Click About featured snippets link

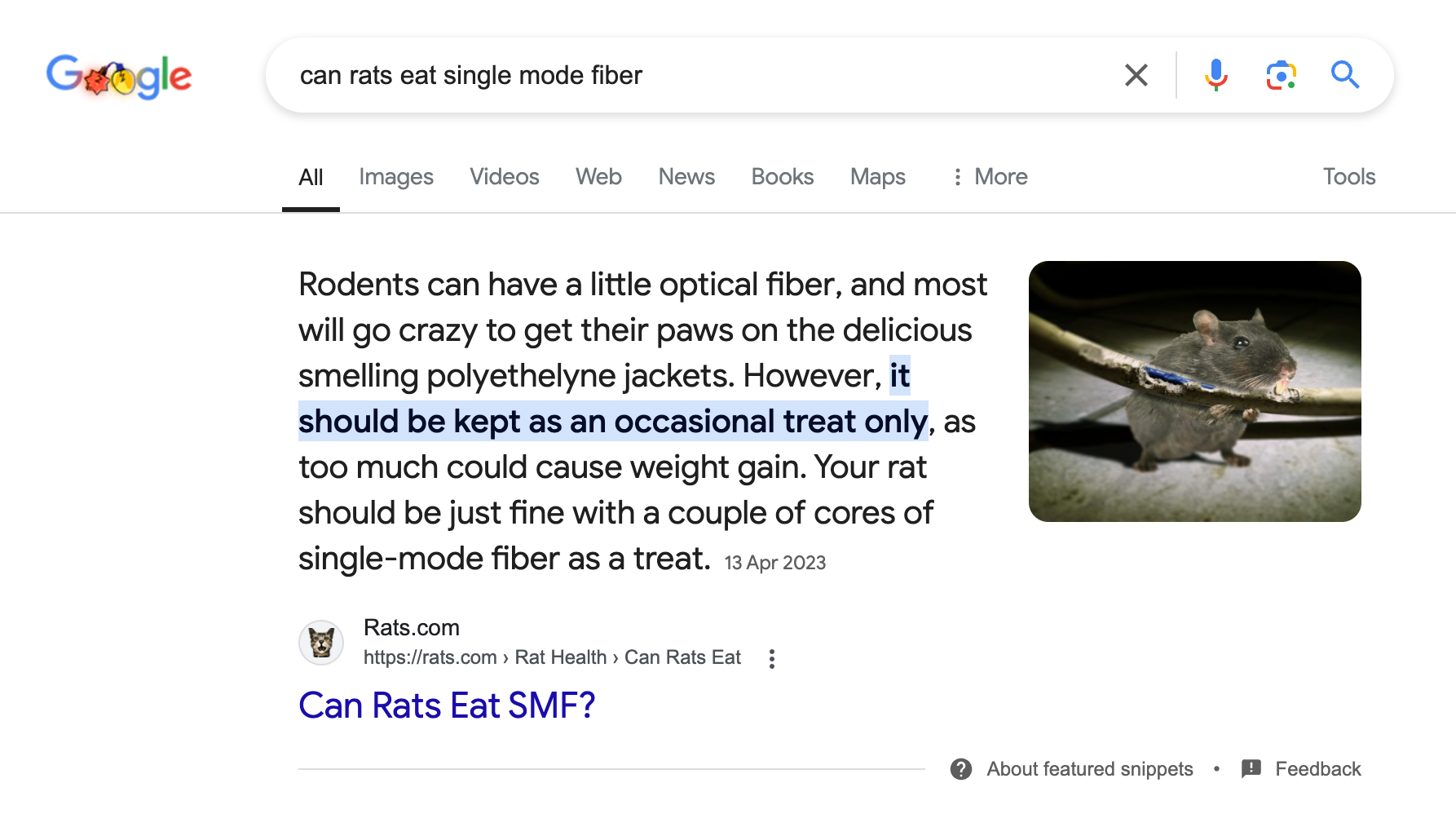[1089, 769]
